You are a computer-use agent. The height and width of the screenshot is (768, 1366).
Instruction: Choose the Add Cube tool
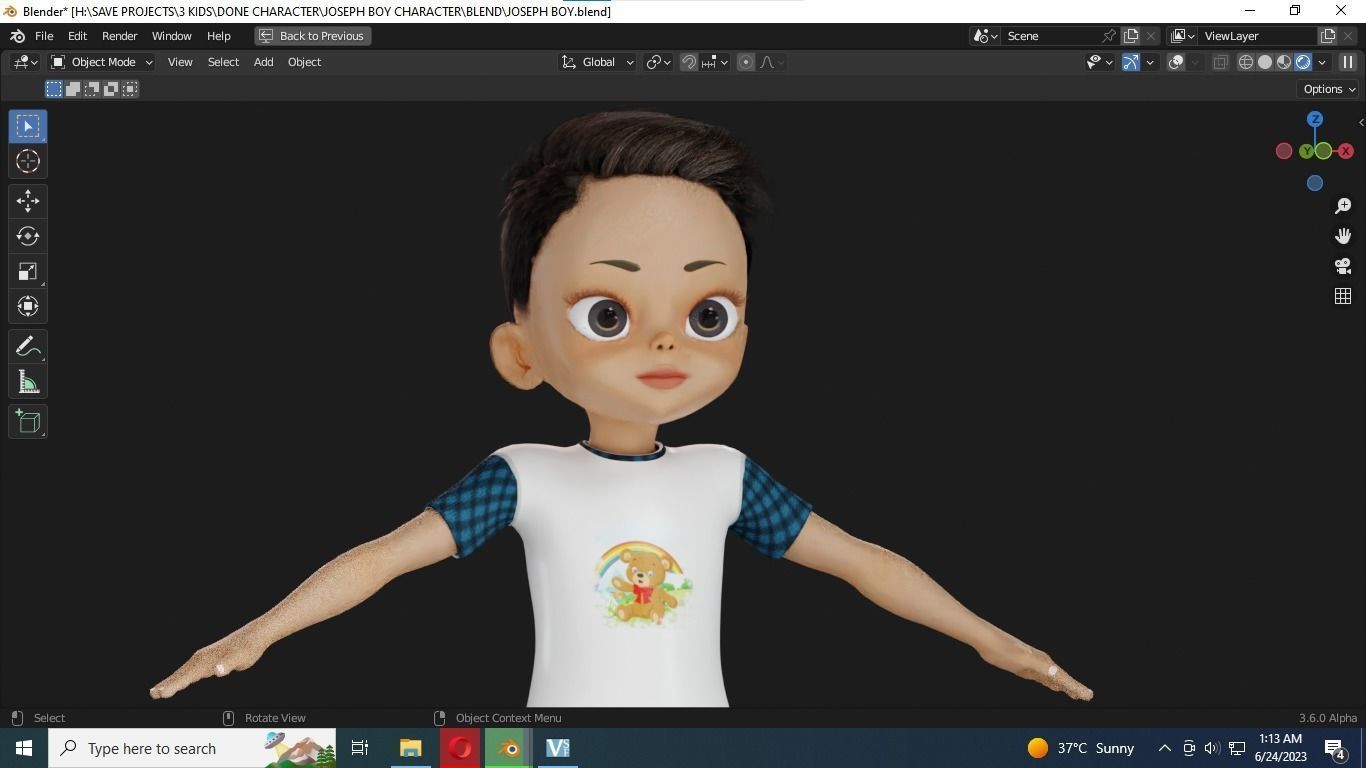point(28,421)
